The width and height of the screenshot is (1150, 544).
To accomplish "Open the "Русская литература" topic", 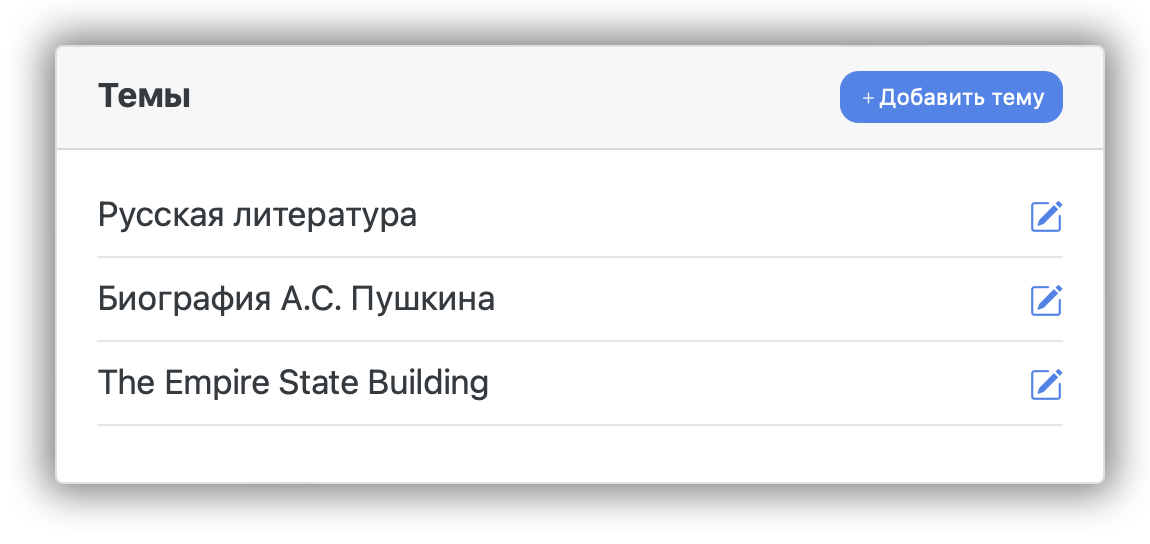I will (257, 215).
